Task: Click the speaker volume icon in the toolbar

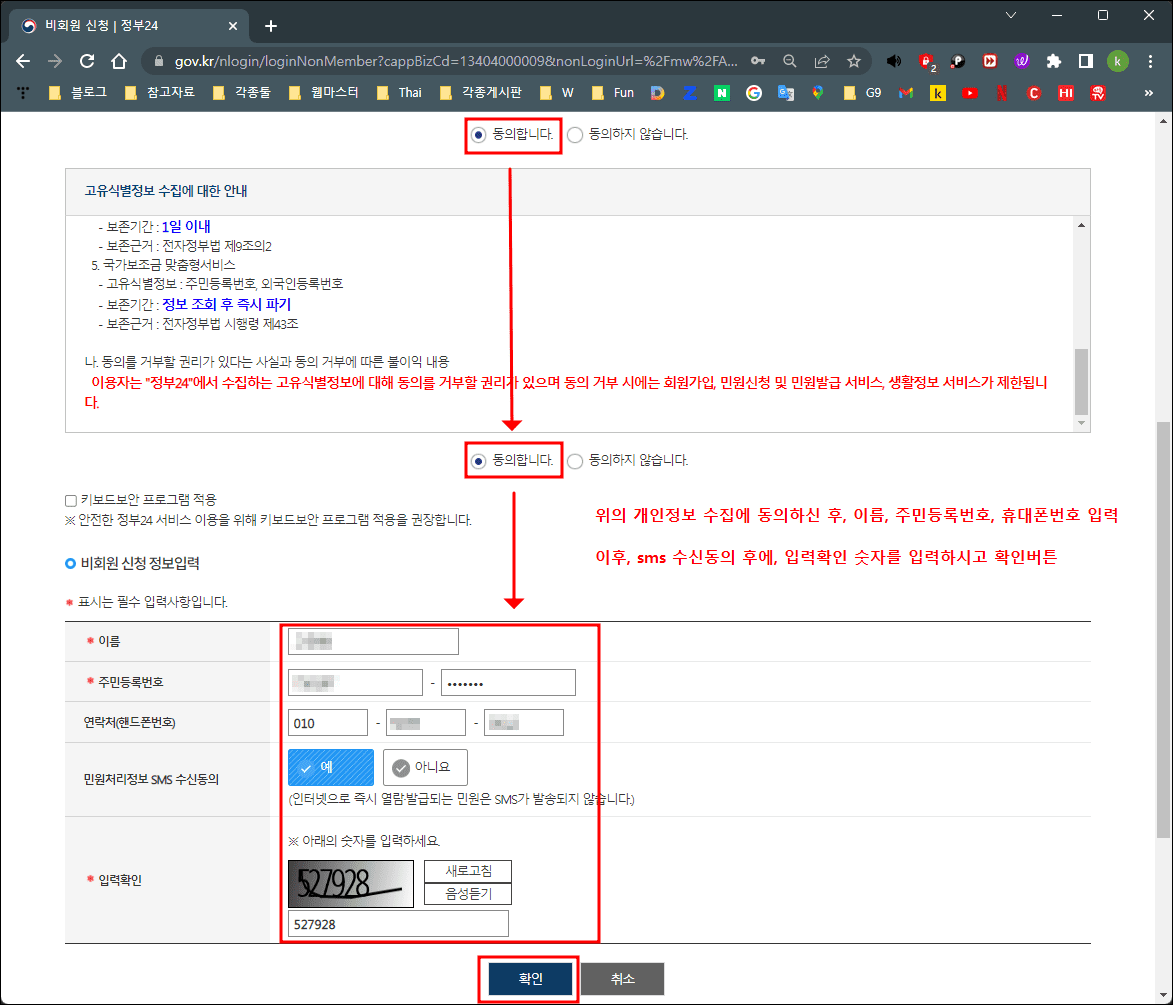Action: pyautogui.click(x=893, y=60)
